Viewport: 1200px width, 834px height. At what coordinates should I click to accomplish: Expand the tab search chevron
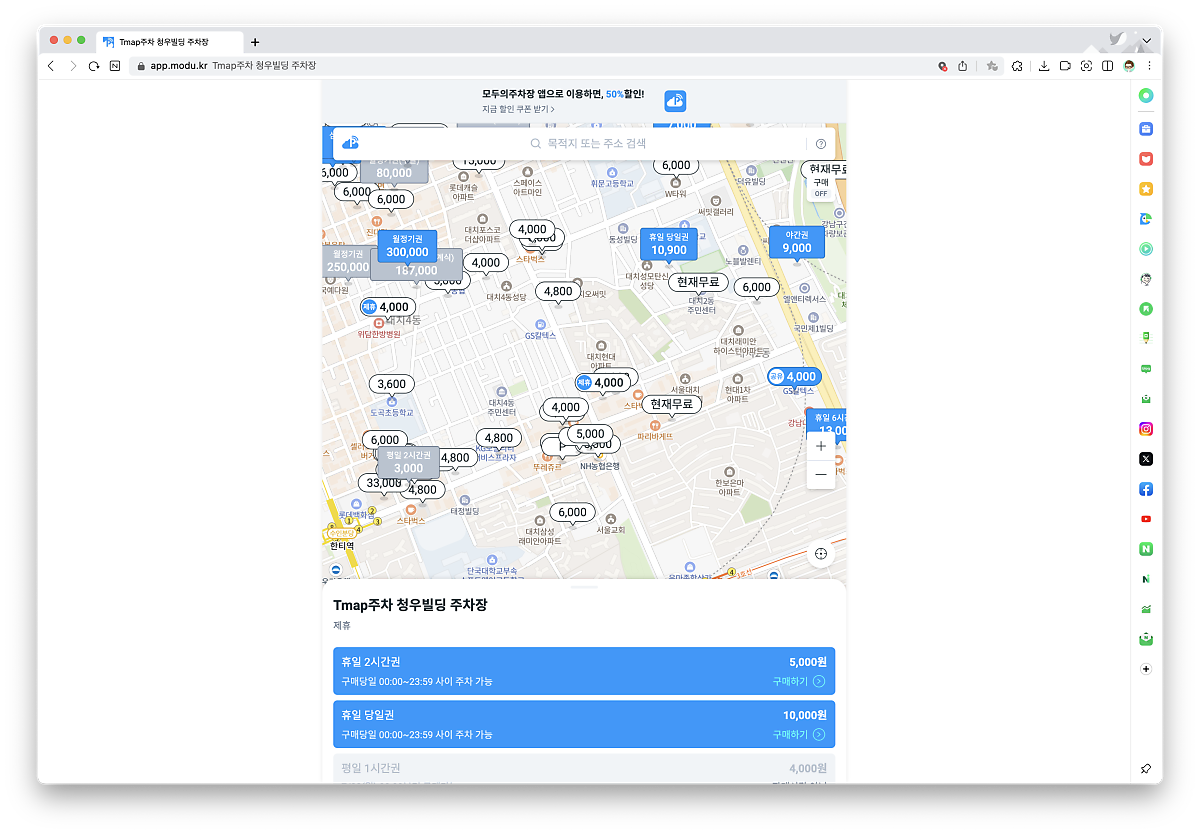(x=1147, y=41)
